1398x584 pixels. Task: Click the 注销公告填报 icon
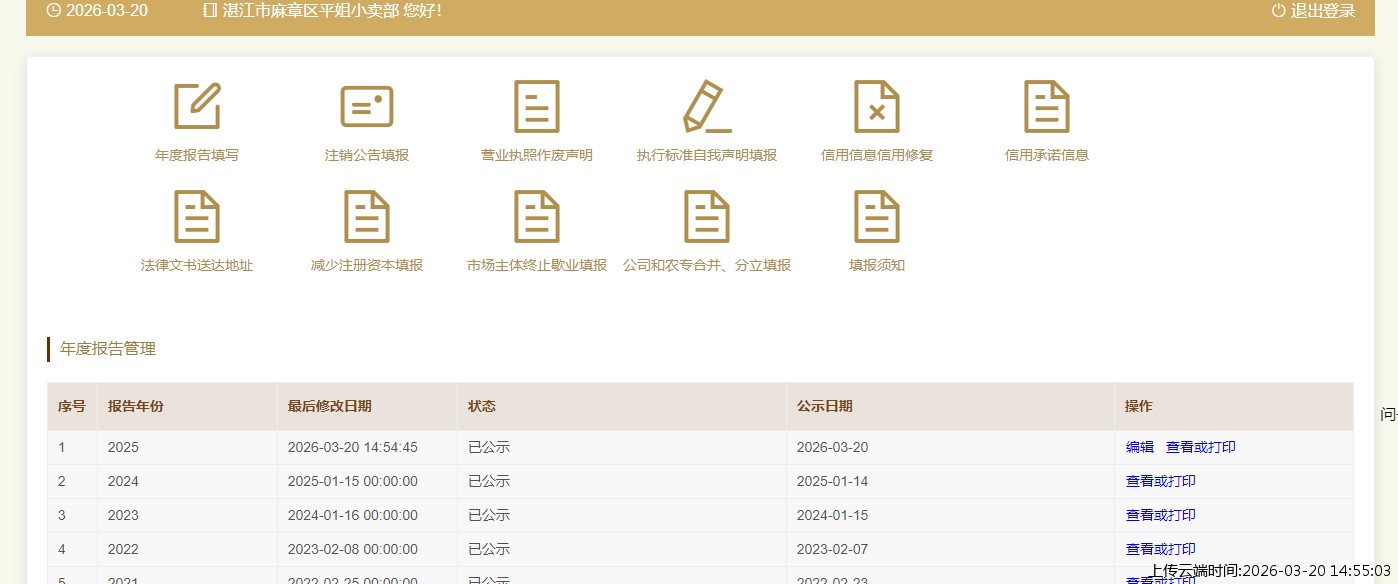pos(367,107)
